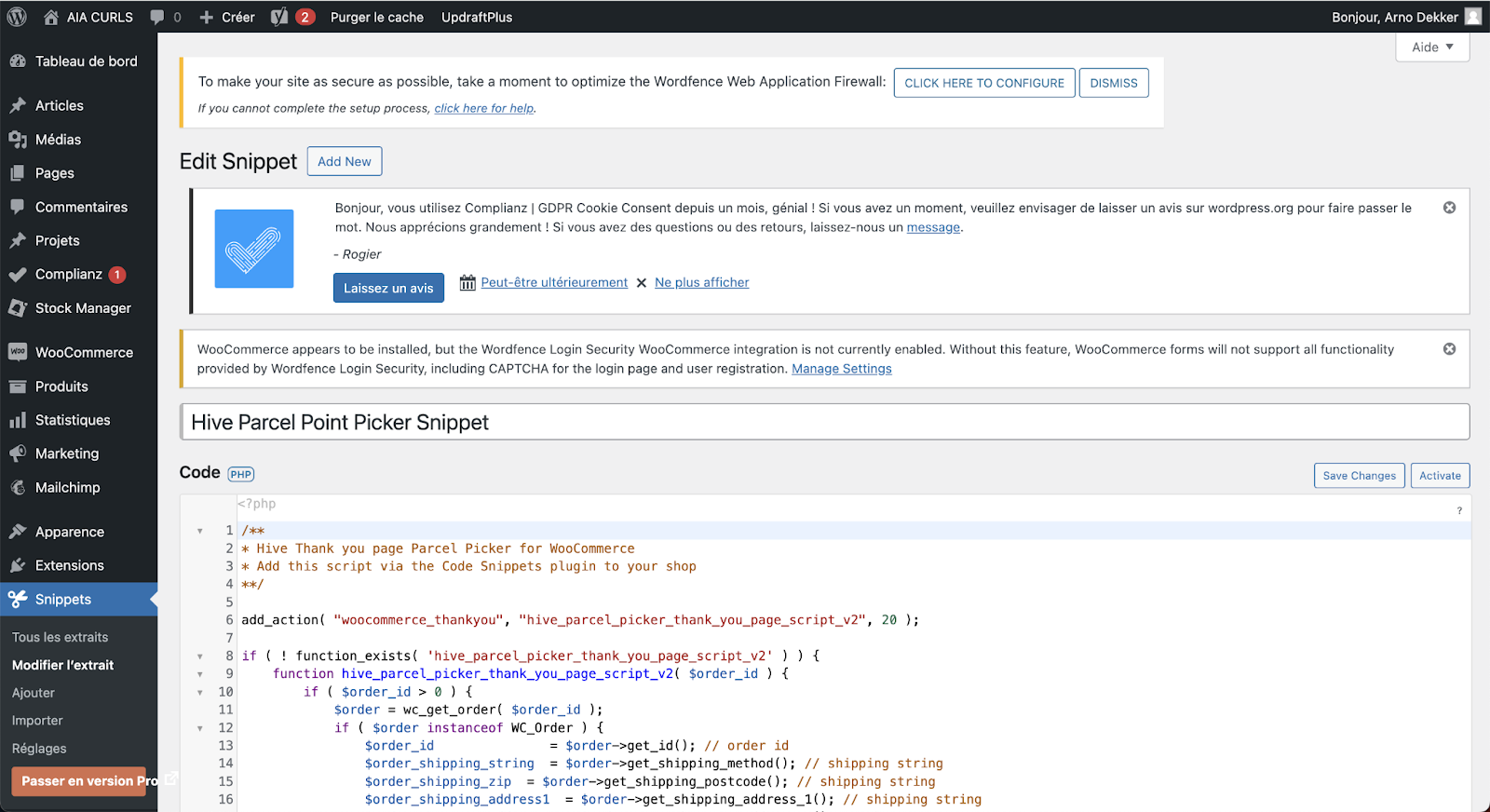This screenshot has width=1490, height=812.
Task: Click the AIA CURLS home icon
Action: pos(51,17)
